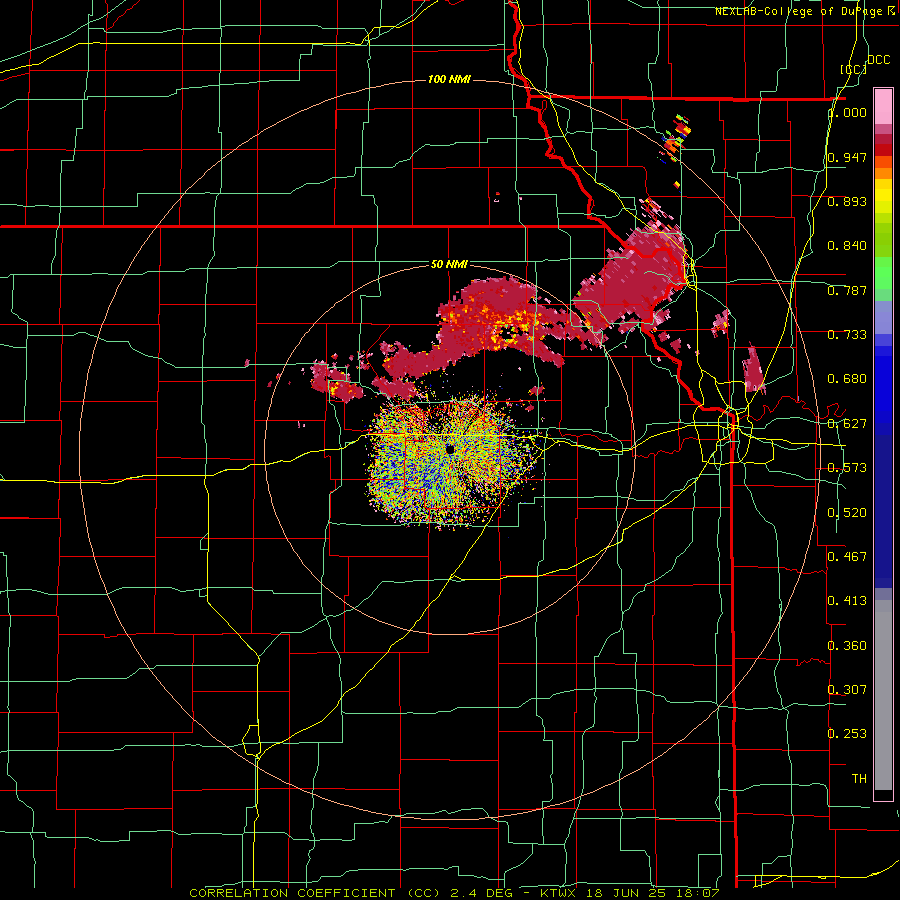The height and width of the screenshot is (900, 900).
Task: Pick the bright green swatch in the color bar
Action: pos(883,273)
